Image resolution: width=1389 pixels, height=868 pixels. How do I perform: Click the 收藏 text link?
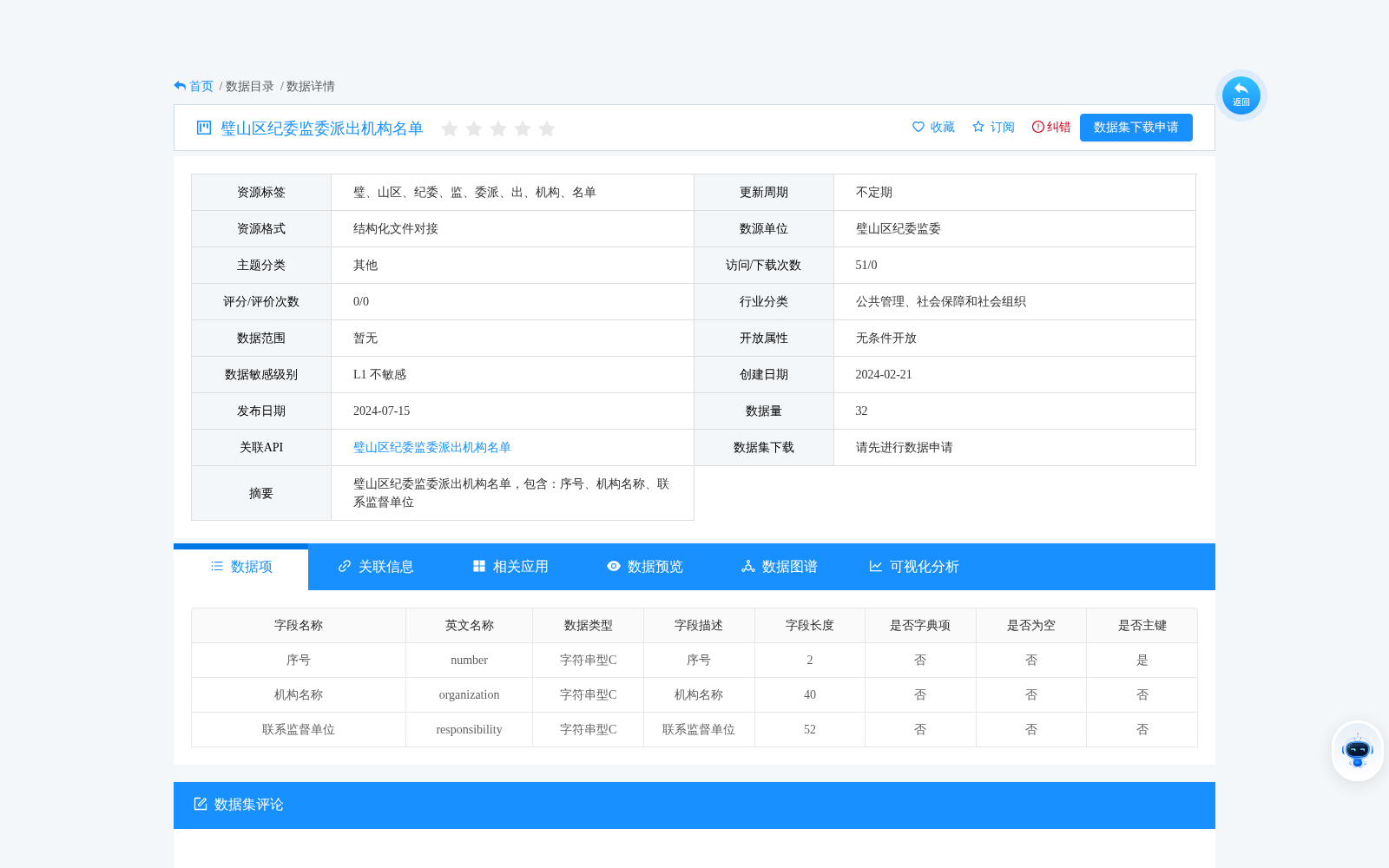pyautogui.click(x=943, y=127)
